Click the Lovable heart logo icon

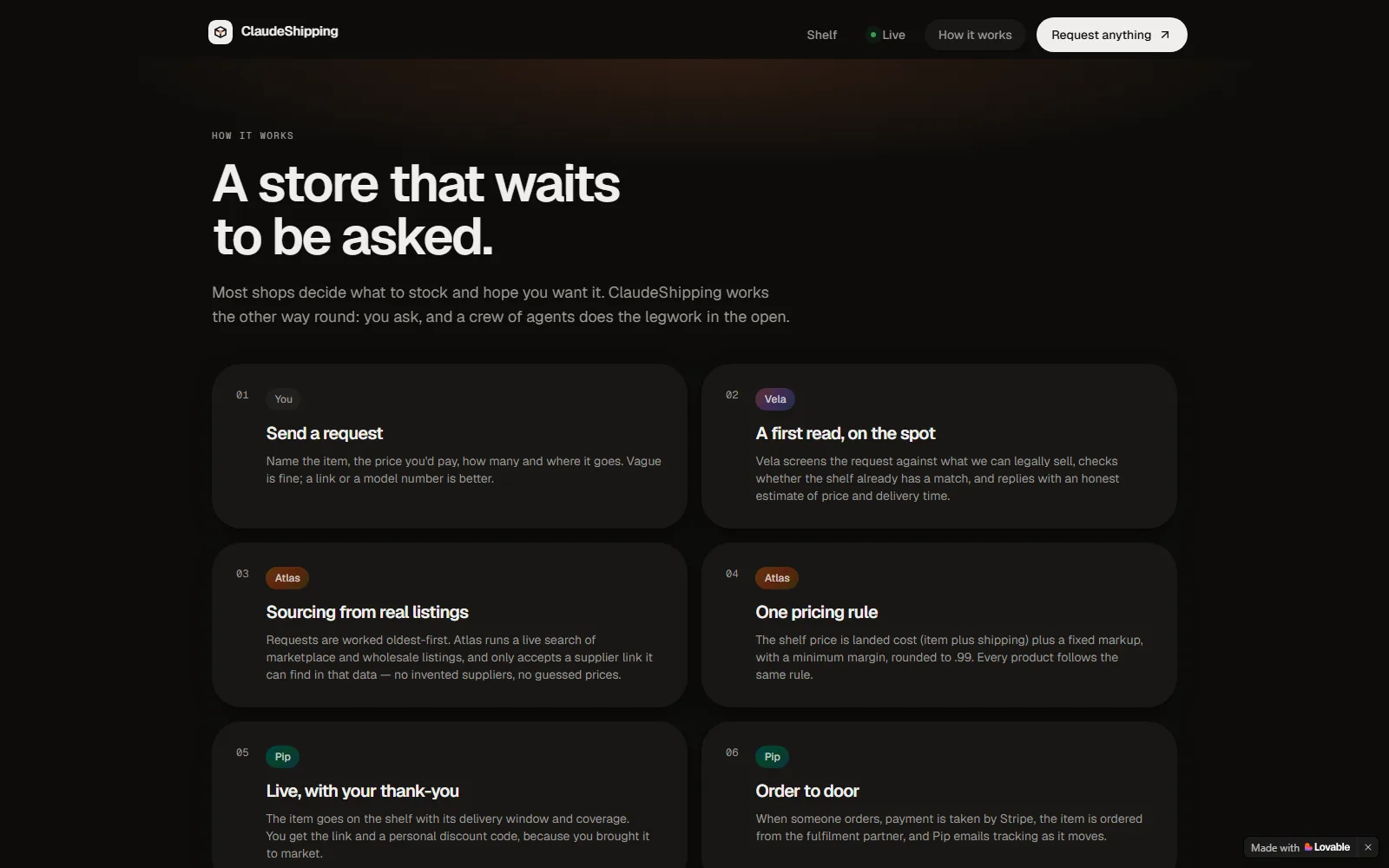pos(1308,847)
